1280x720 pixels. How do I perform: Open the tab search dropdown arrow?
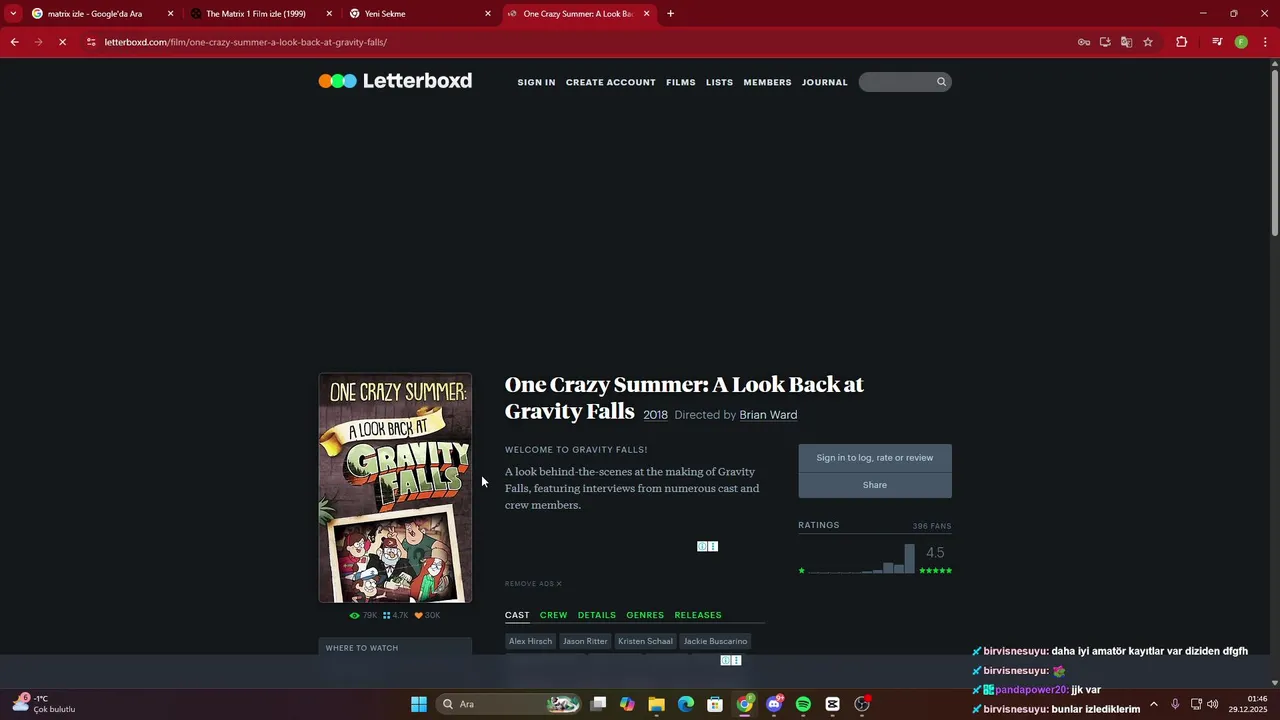(x=13, y=14)
